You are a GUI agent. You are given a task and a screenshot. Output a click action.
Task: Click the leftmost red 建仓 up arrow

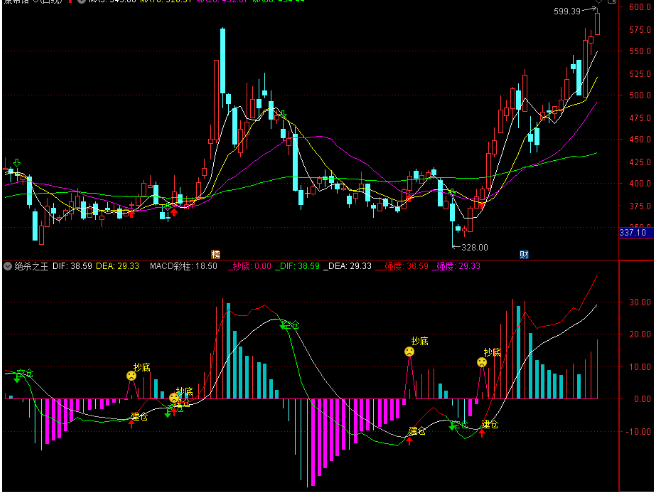[131, 424]
